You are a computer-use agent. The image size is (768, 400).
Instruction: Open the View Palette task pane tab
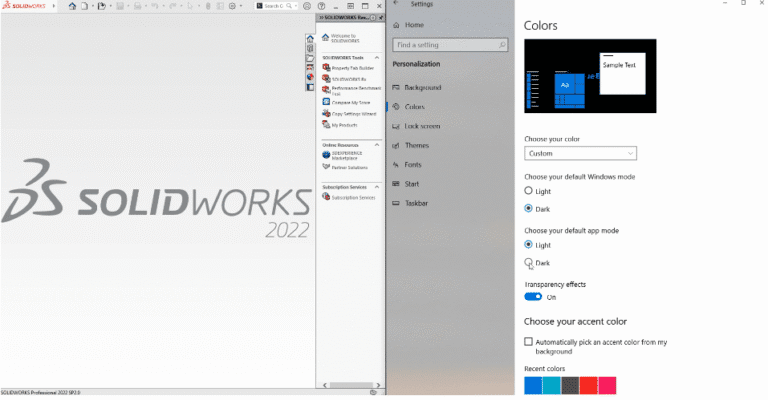tap(310, 68)
